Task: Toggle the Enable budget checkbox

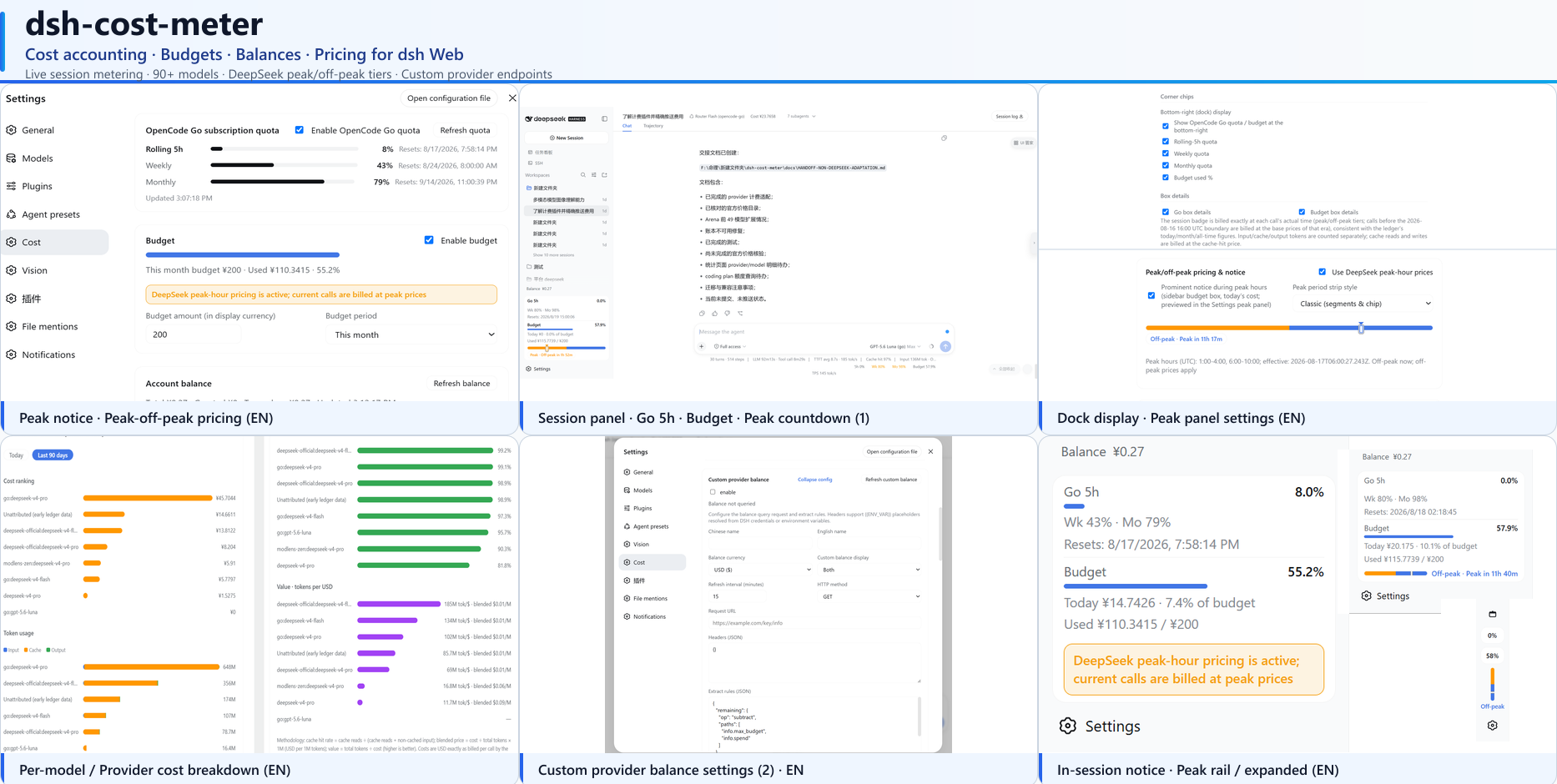Action: pos(429,240)
